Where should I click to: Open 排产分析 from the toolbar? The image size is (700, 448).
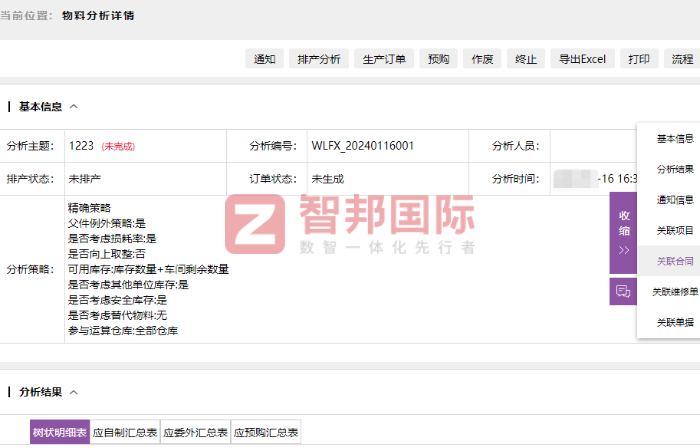(319, 59)
